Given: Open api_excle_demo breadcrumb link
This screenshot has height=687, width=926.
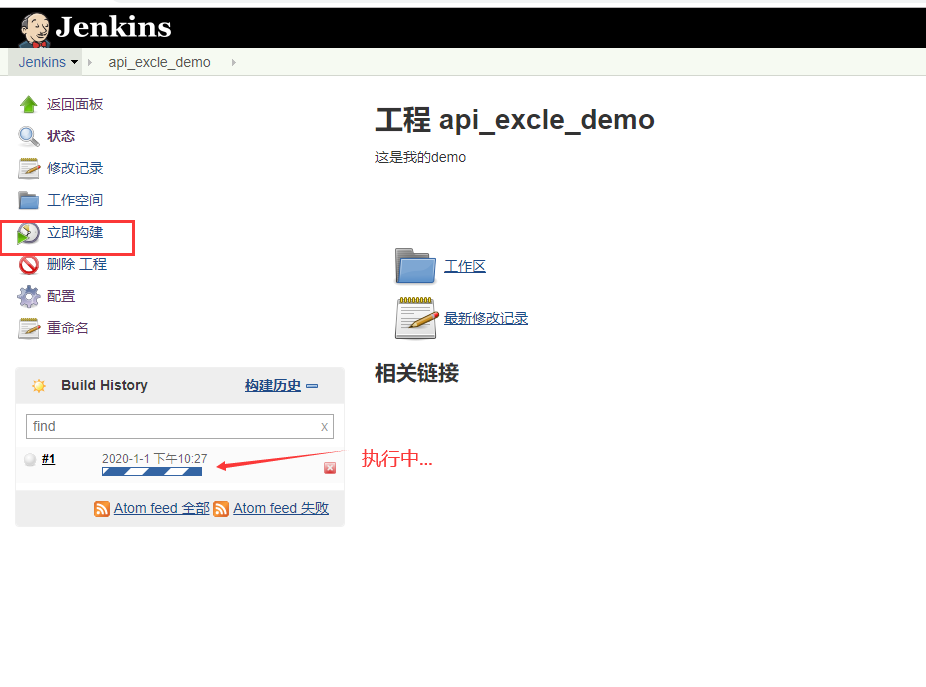Looking at the screenshot, I should point(159,62).
